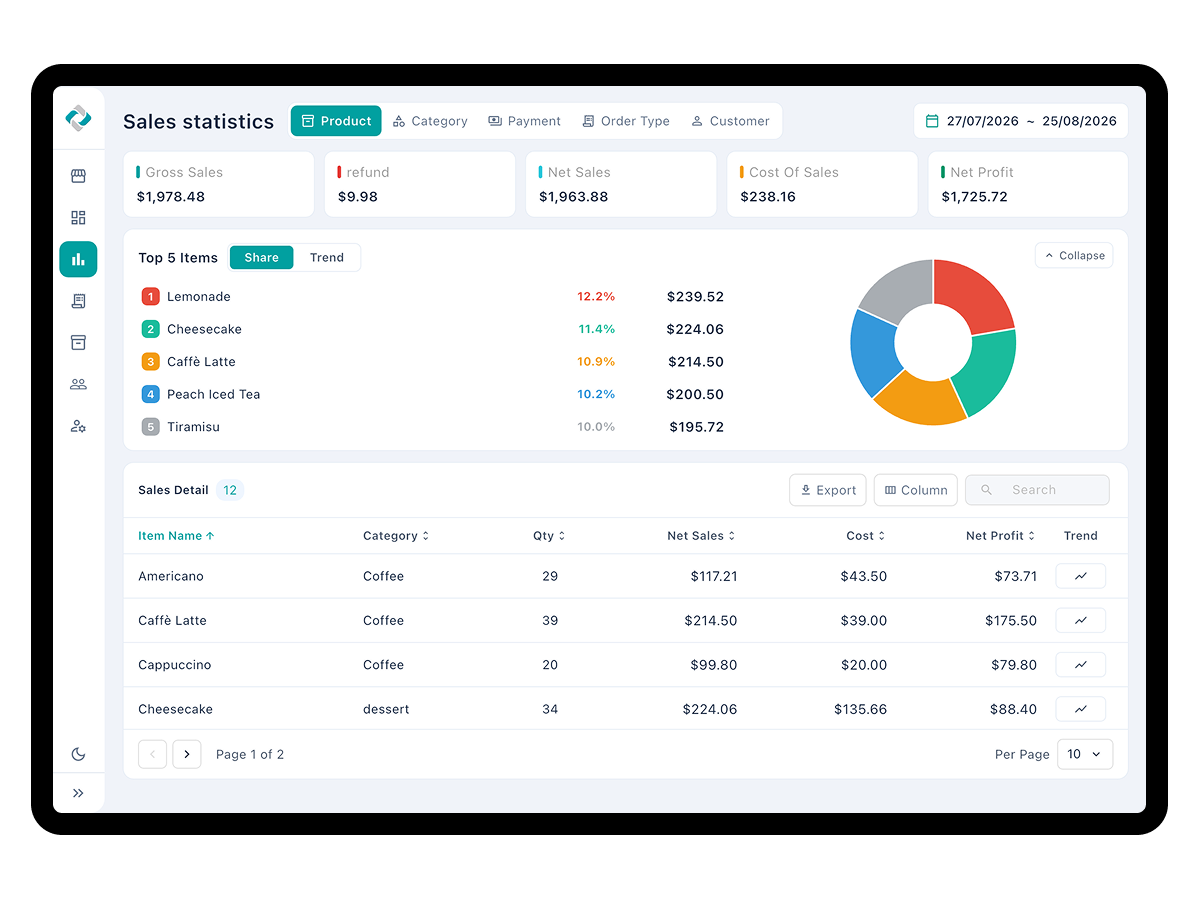Go to next page of results
The width and height of the screenshot is (1200, 900).
point(187,754)
